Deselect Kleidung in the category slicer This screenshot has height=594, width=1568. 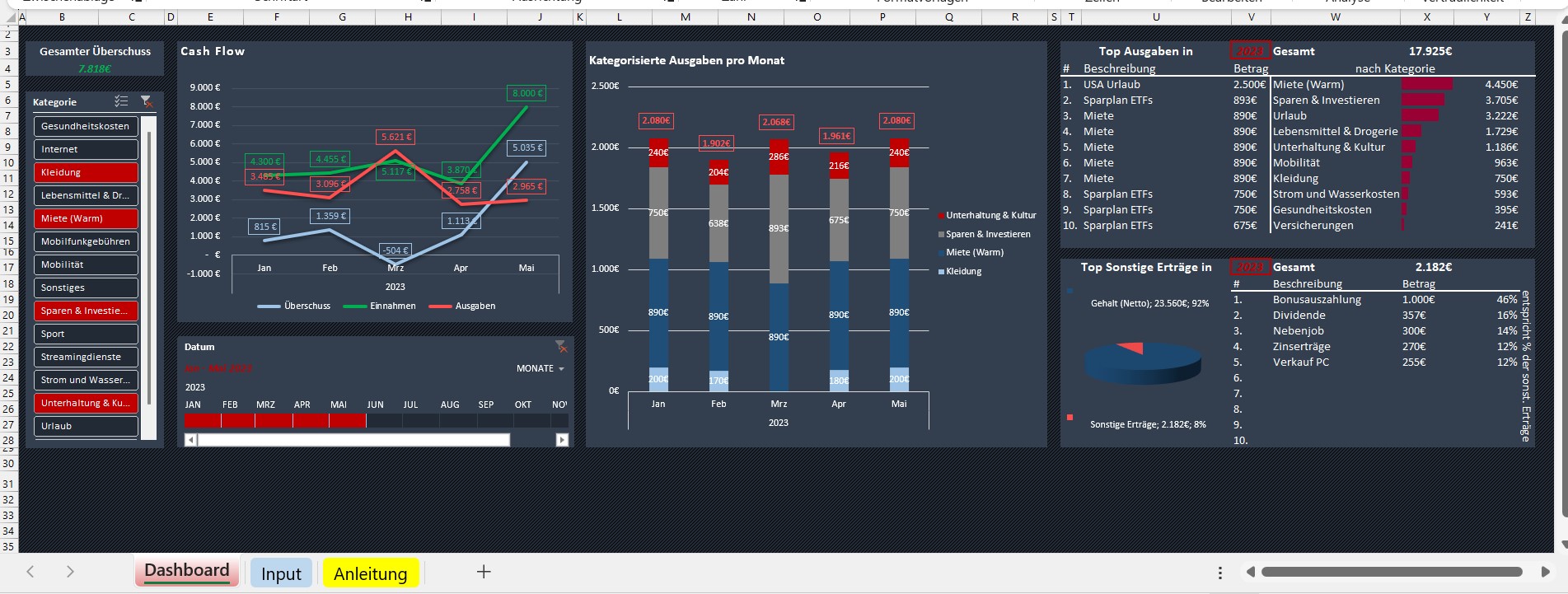click(86, 172)
